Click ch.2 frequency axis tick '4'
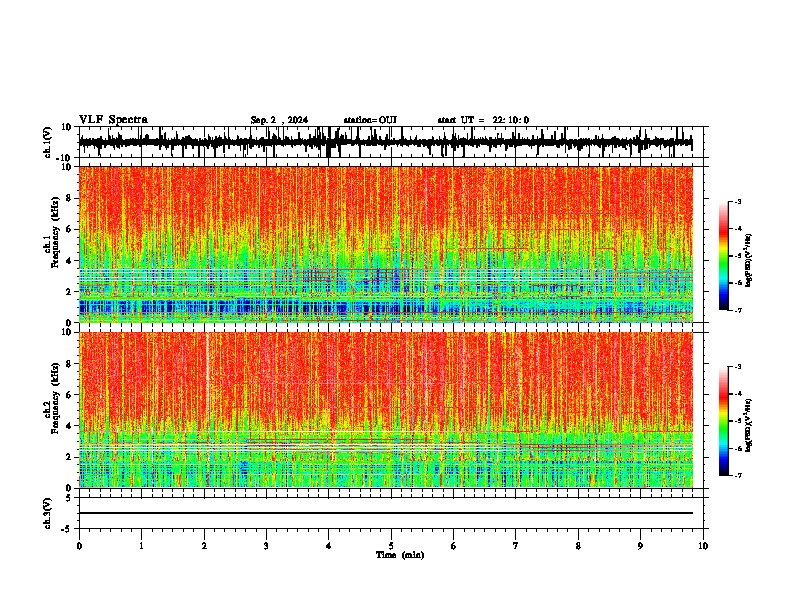Image resolution: width=792 pixels, height=612 pixels. 70,426
